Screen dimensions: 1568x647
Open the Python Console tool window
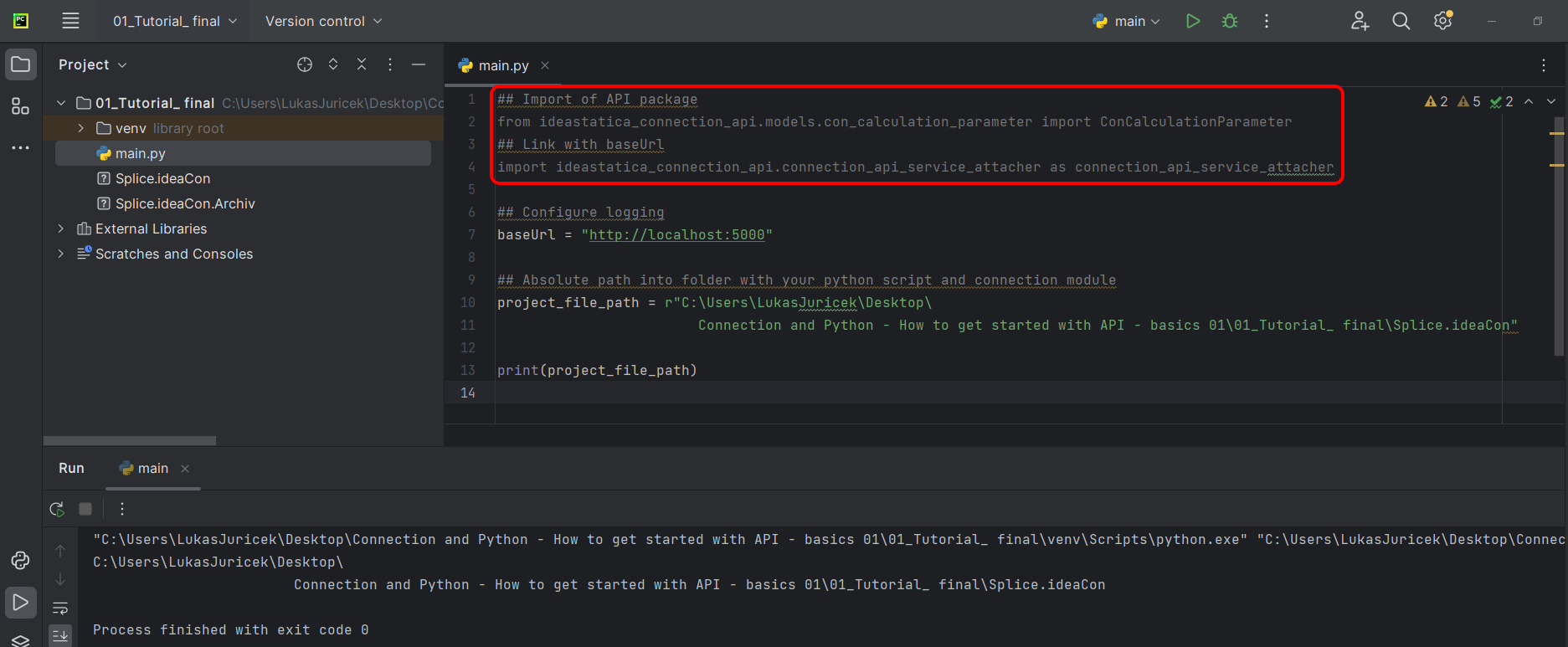click(20, 560)
